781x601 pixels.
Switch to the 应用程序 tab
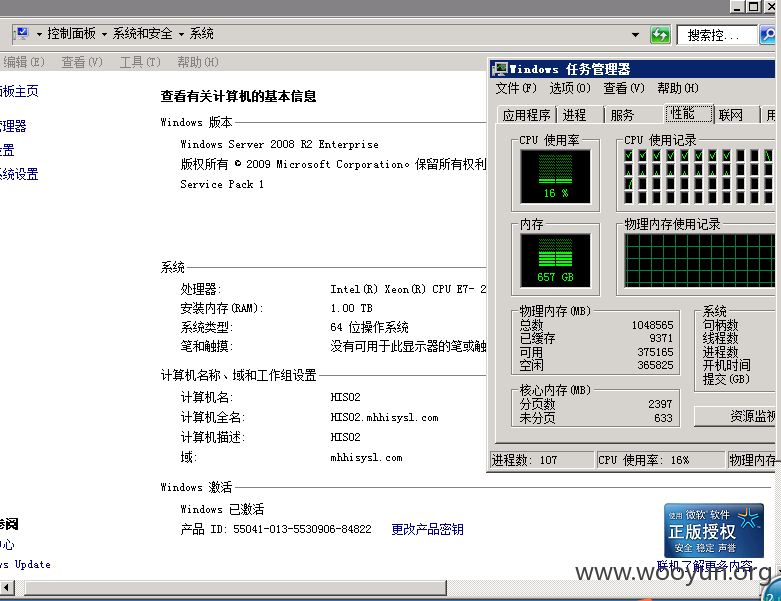click(526, 115)
